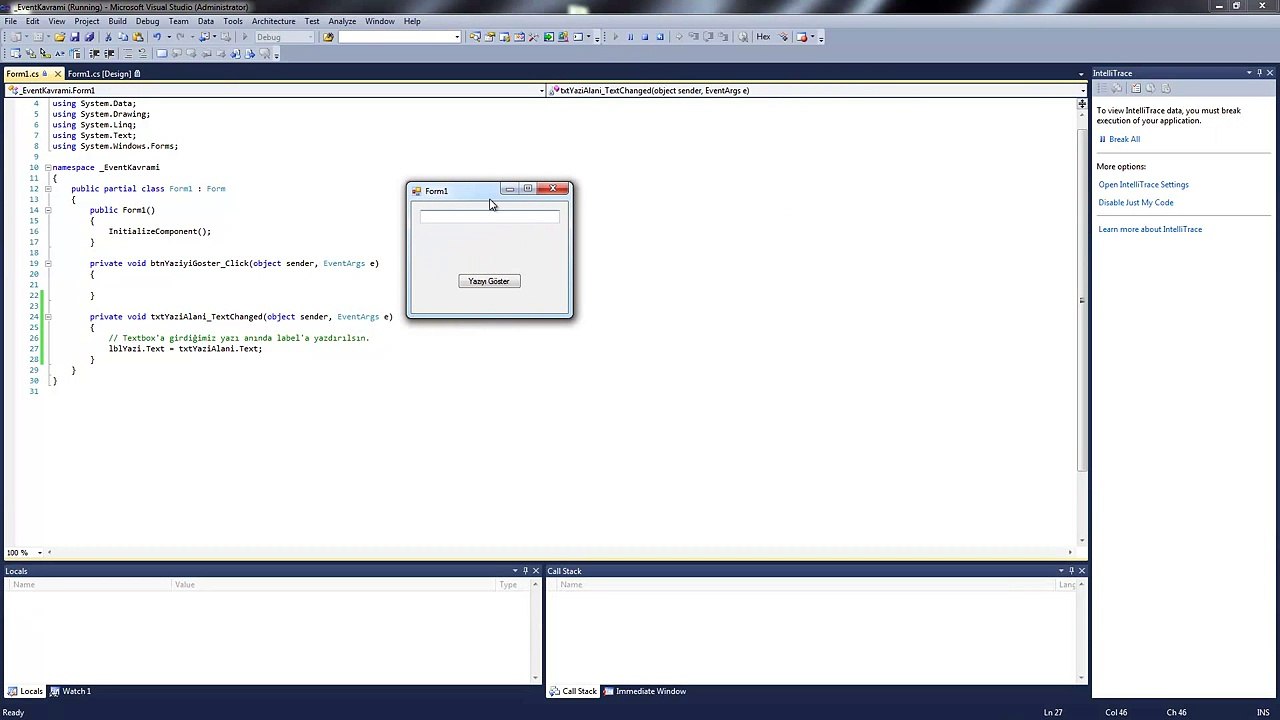Open the 100 % zoom level dropdown

(40, 552)
